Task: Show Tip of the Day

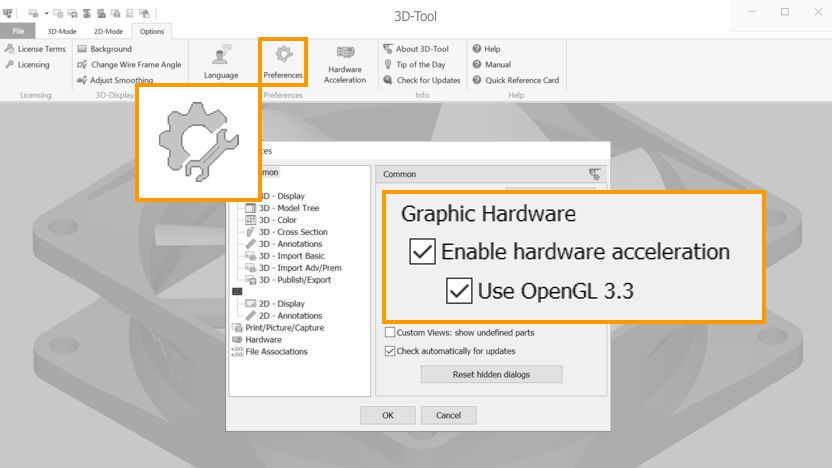Action: [414, 65]
